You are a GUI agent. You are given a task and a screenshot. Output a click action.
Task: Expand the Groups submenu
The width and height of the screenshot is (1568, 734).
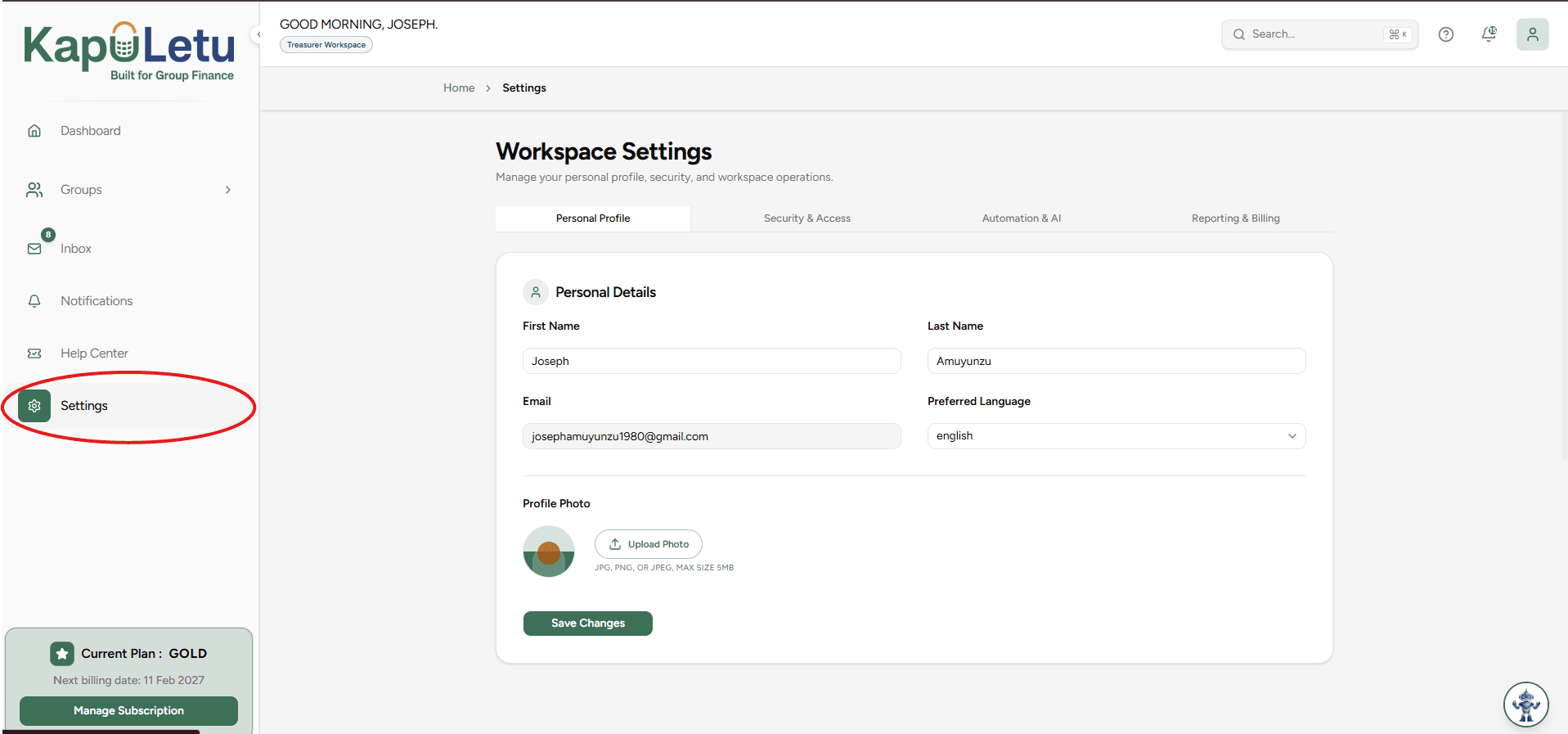pyautogui.click(x=228, y=190)
